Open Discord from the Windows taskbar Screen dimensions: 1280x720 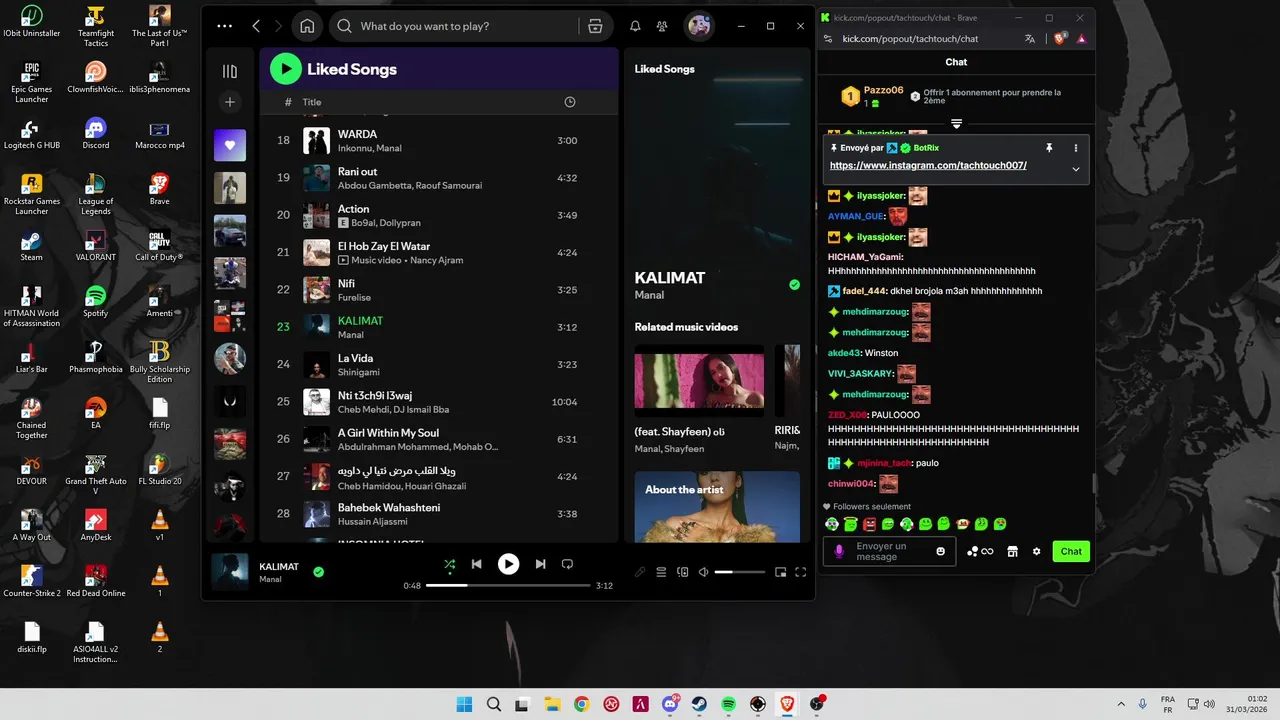[670, 704]
